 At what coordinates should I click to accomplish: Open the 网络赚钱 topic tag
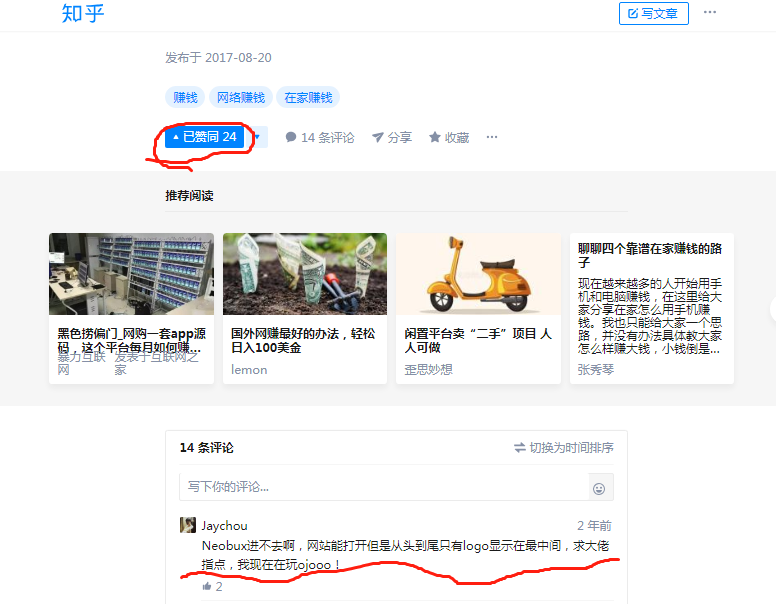click(x=241, y=98)
